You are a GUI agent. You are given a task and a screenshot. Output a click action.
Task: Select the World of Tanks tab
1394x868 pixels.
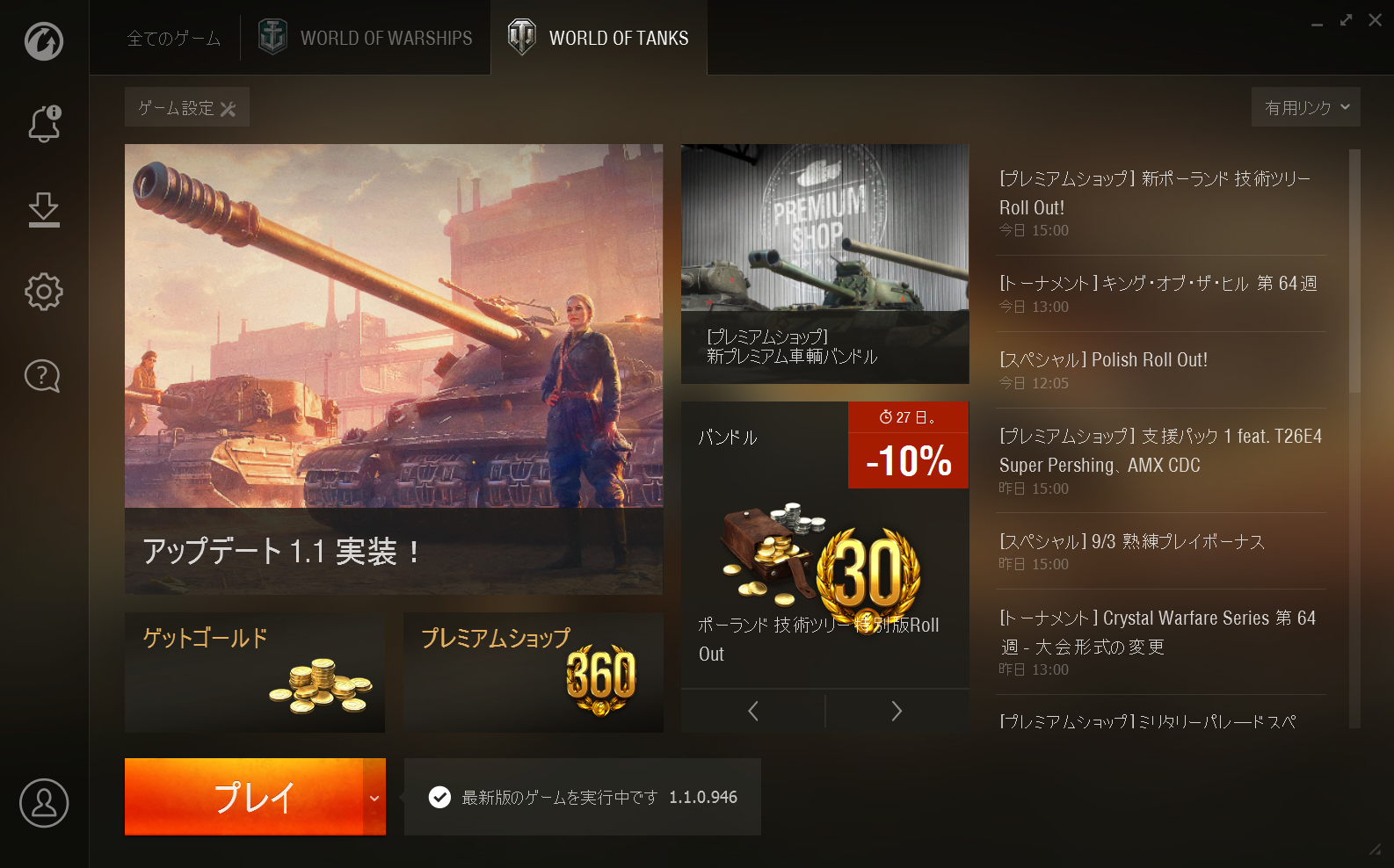pyautogui.click(x=599, y=38)
